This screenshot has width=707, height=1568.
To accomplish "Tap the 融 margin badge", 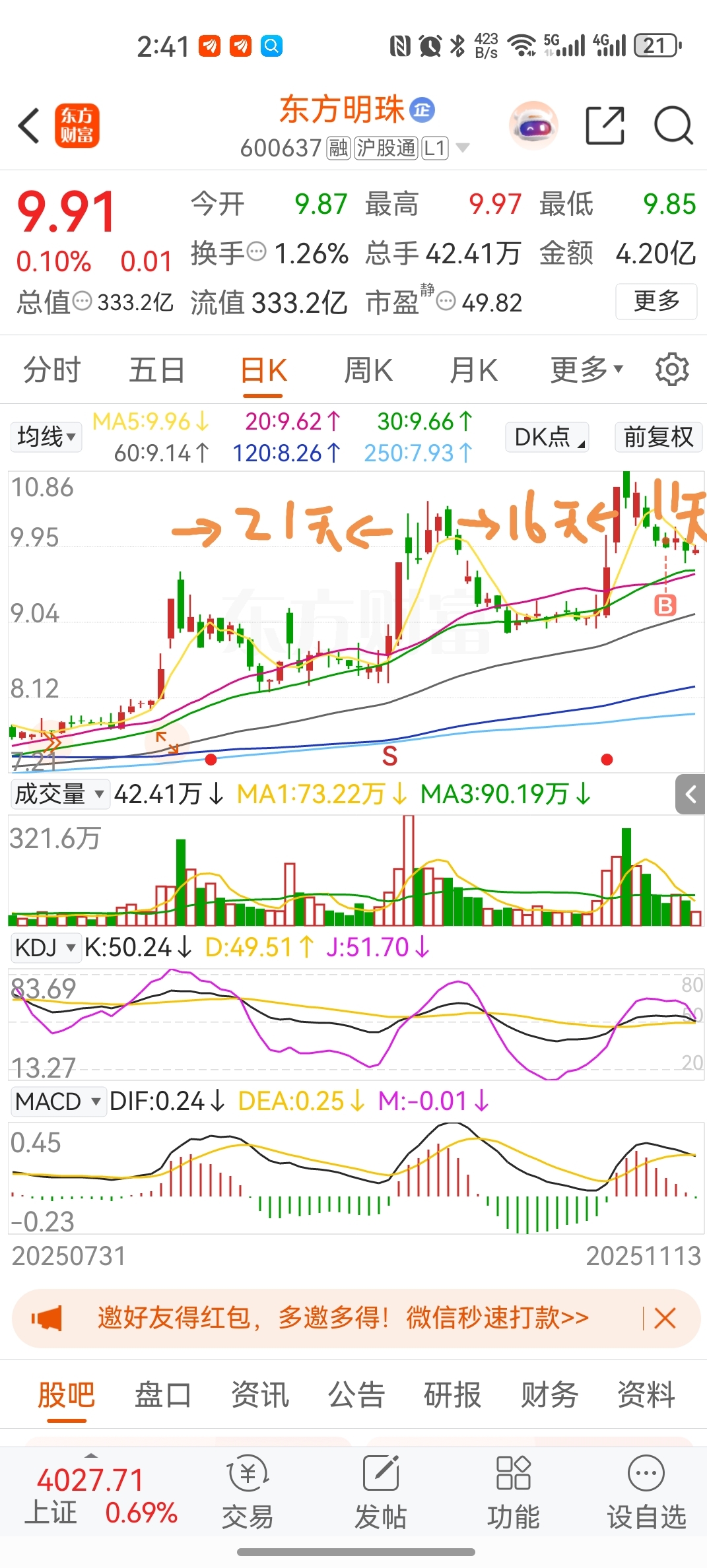I will pos(339,148).
